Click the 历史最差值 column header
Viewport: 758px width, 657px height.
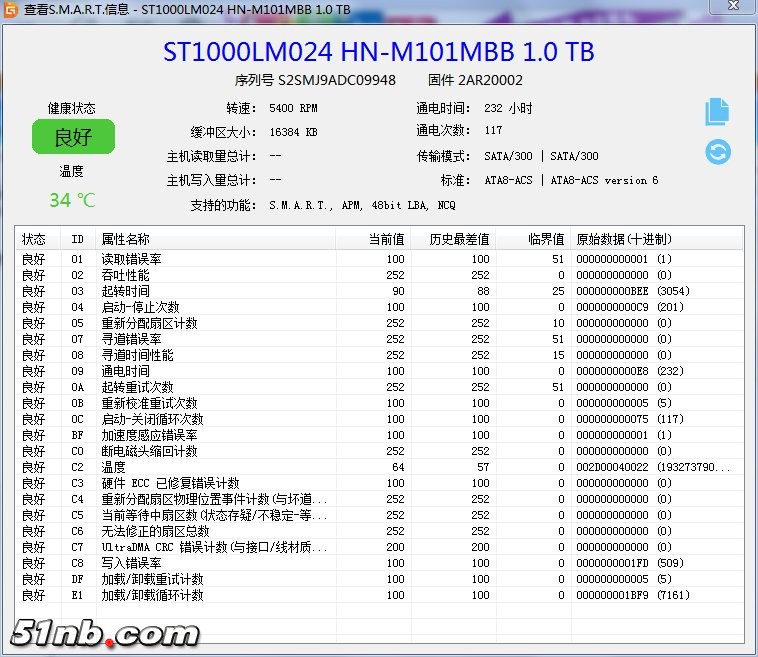(x=460, y=239)
